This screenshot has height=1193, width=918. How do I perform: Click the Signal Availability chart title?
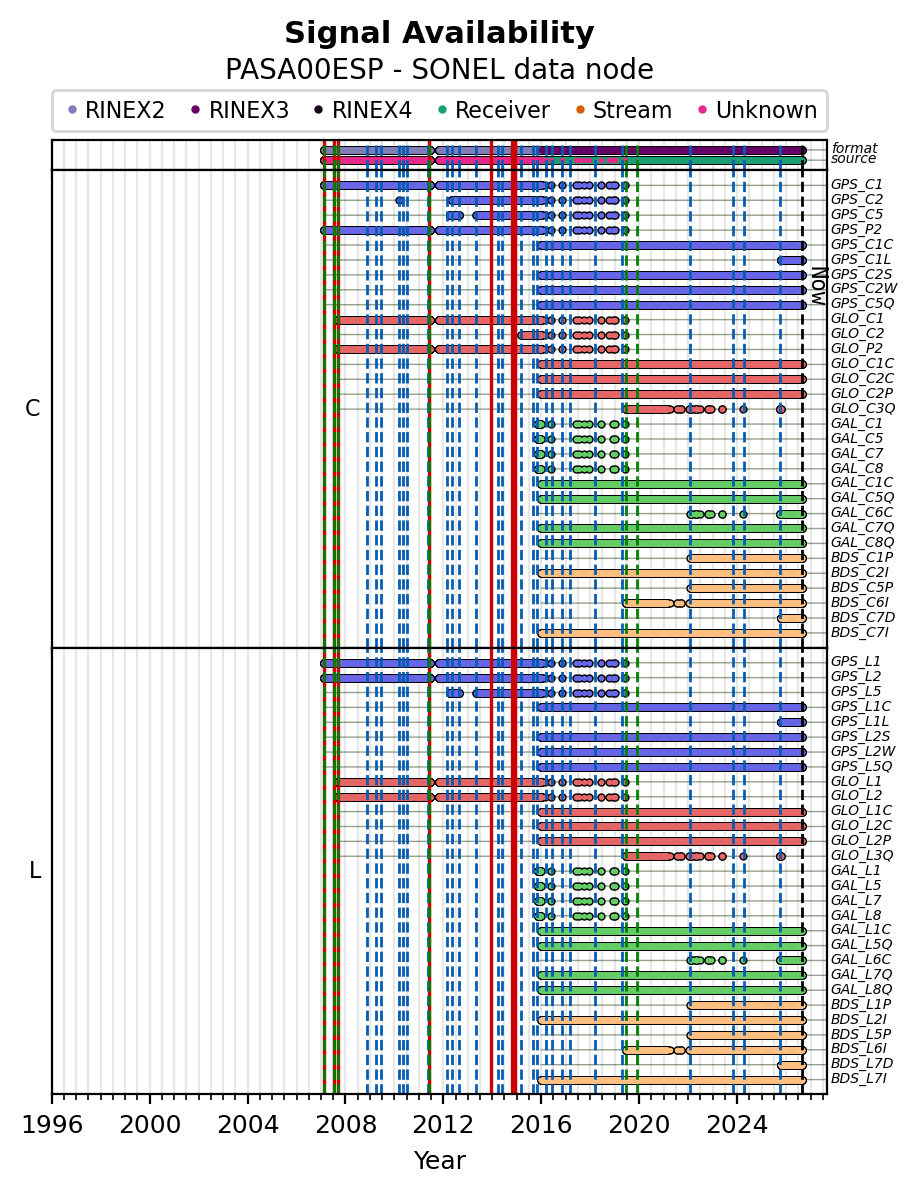(440, 33)
